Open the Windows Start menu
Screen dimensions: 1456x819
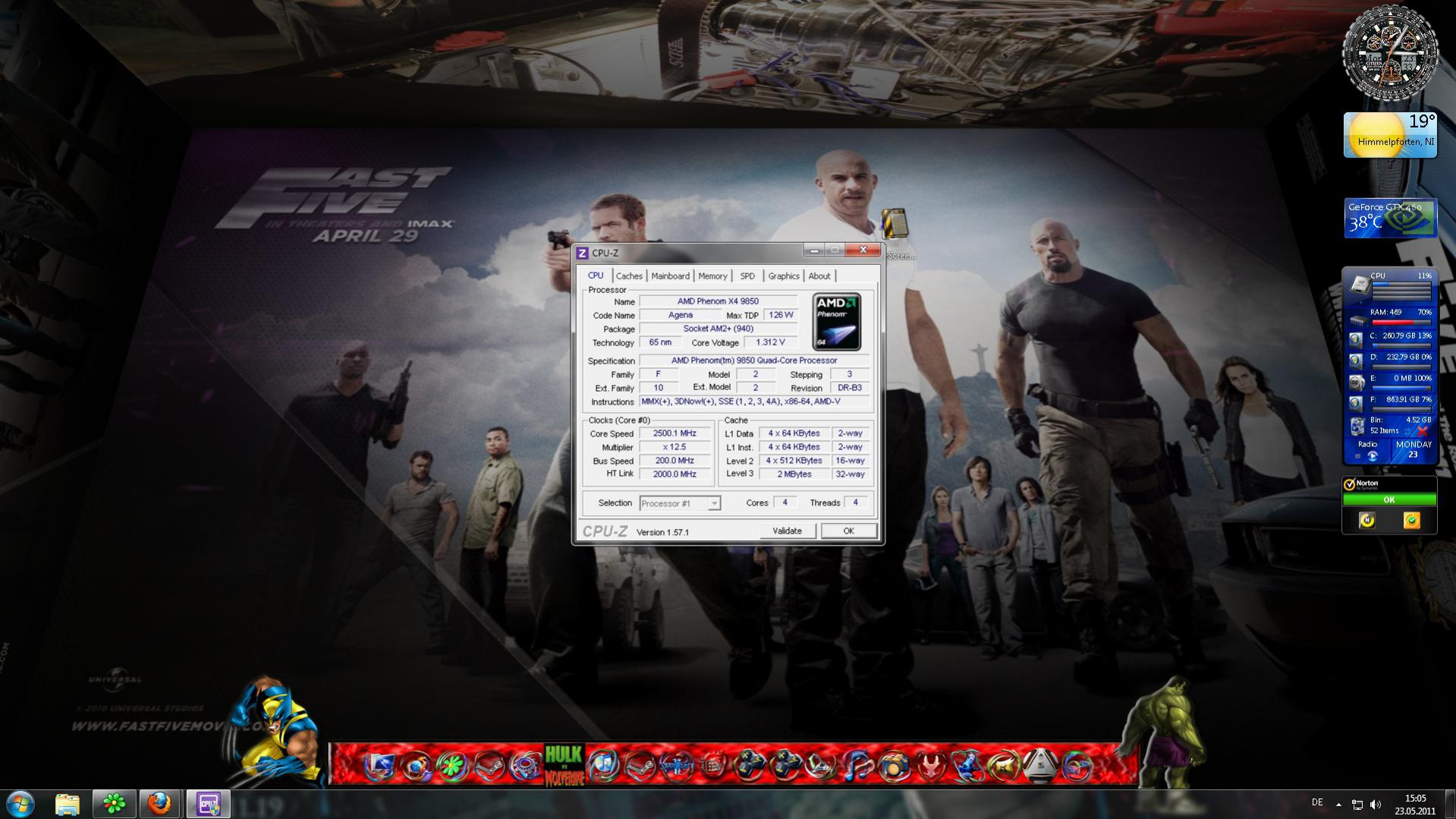tap(20, 804)
